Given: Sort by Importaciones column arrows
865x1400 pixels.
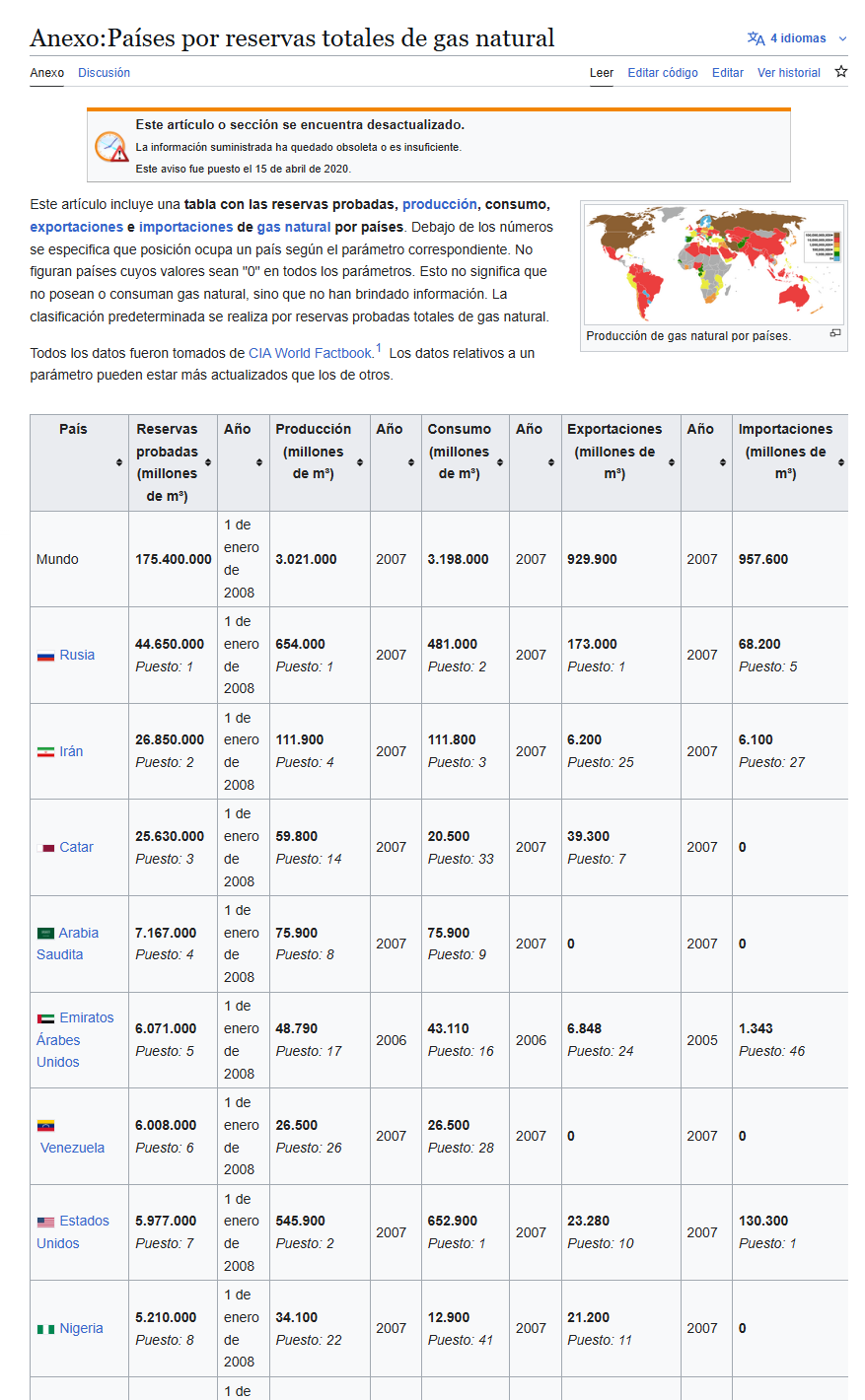Looking at the screenshot, I should click(841, 462).
